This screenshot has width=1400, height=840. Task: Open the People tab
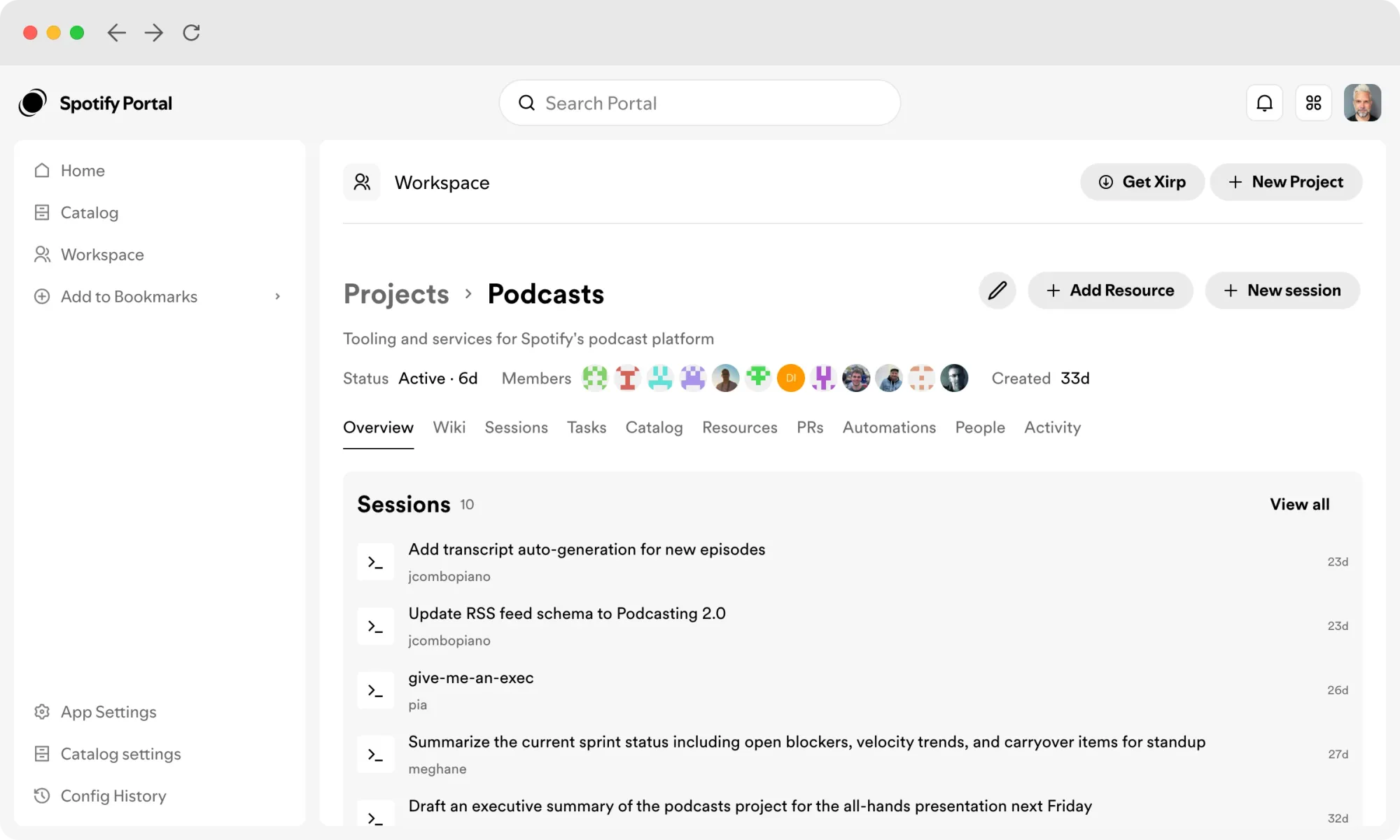click(980, 427)
